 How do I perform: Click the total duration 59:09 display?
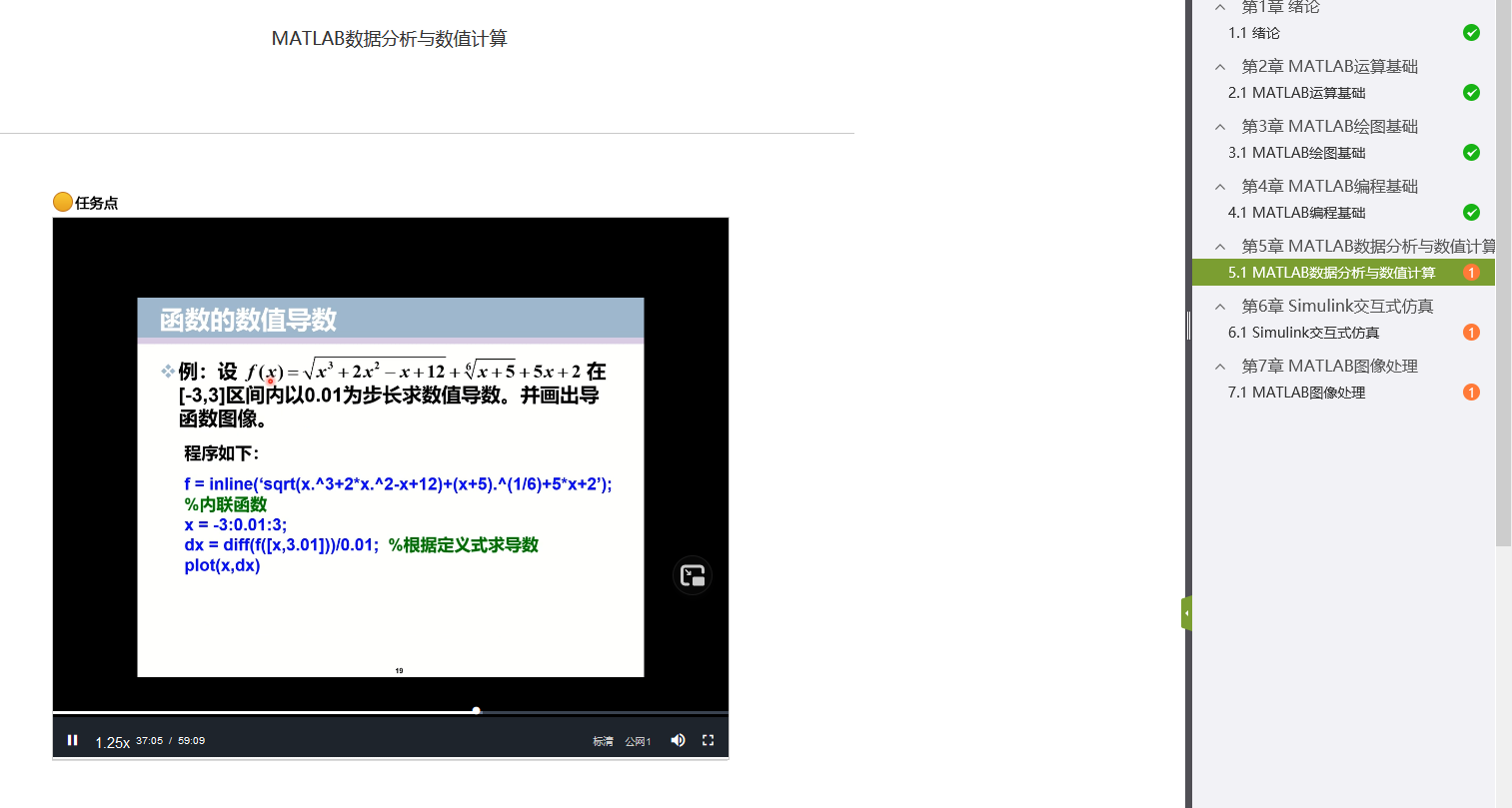click(191, 741)
